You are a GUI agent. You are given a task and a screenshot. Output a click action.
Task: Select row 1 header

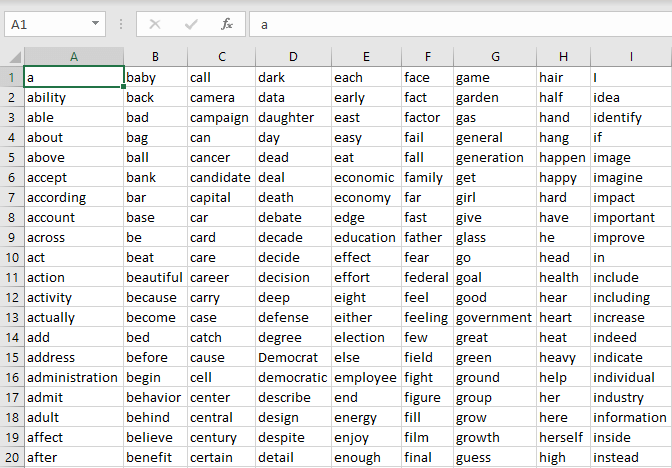click(12, 77)
